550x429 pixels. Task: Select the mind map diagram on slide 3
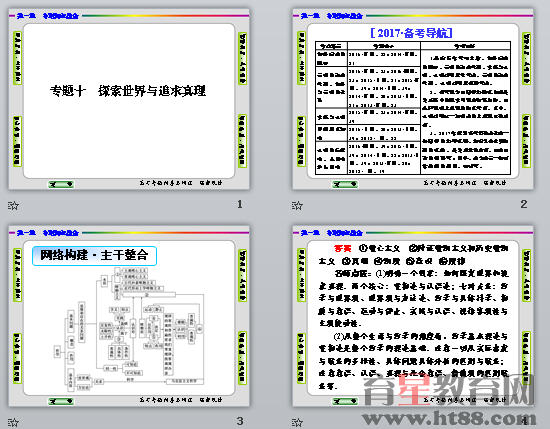tap(129, 330)
